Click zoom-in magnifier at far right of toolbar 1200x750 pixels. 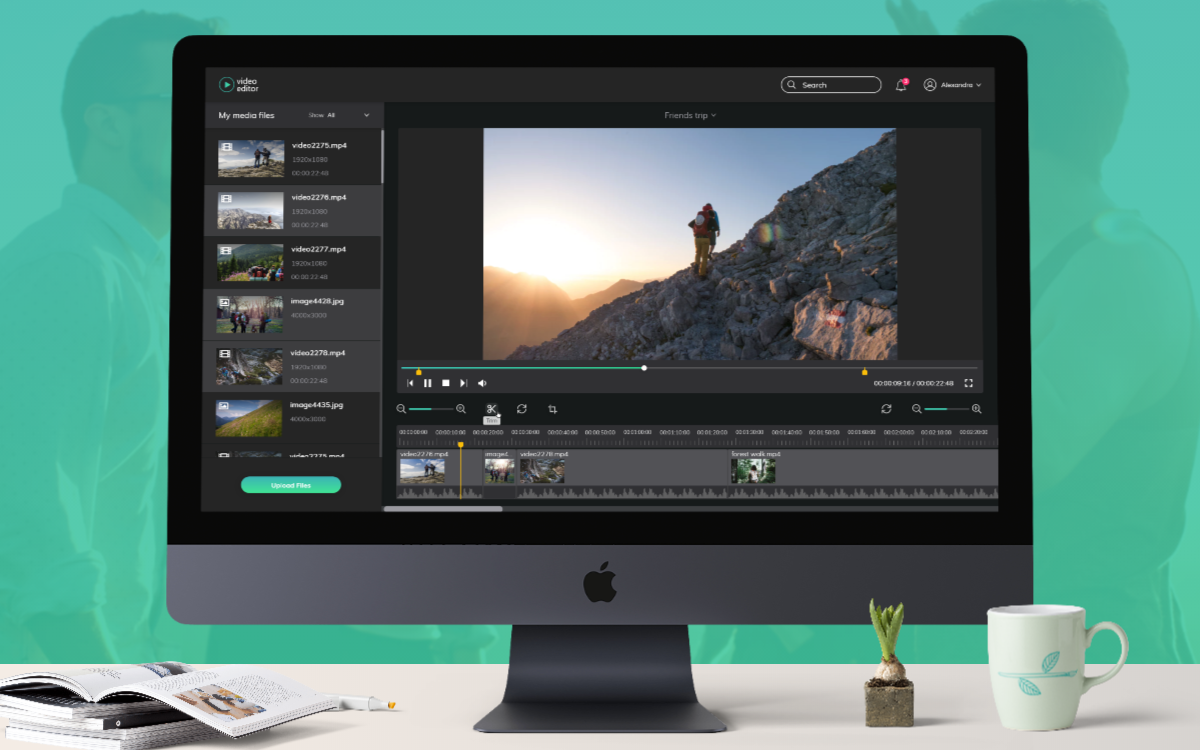[977, 409]
